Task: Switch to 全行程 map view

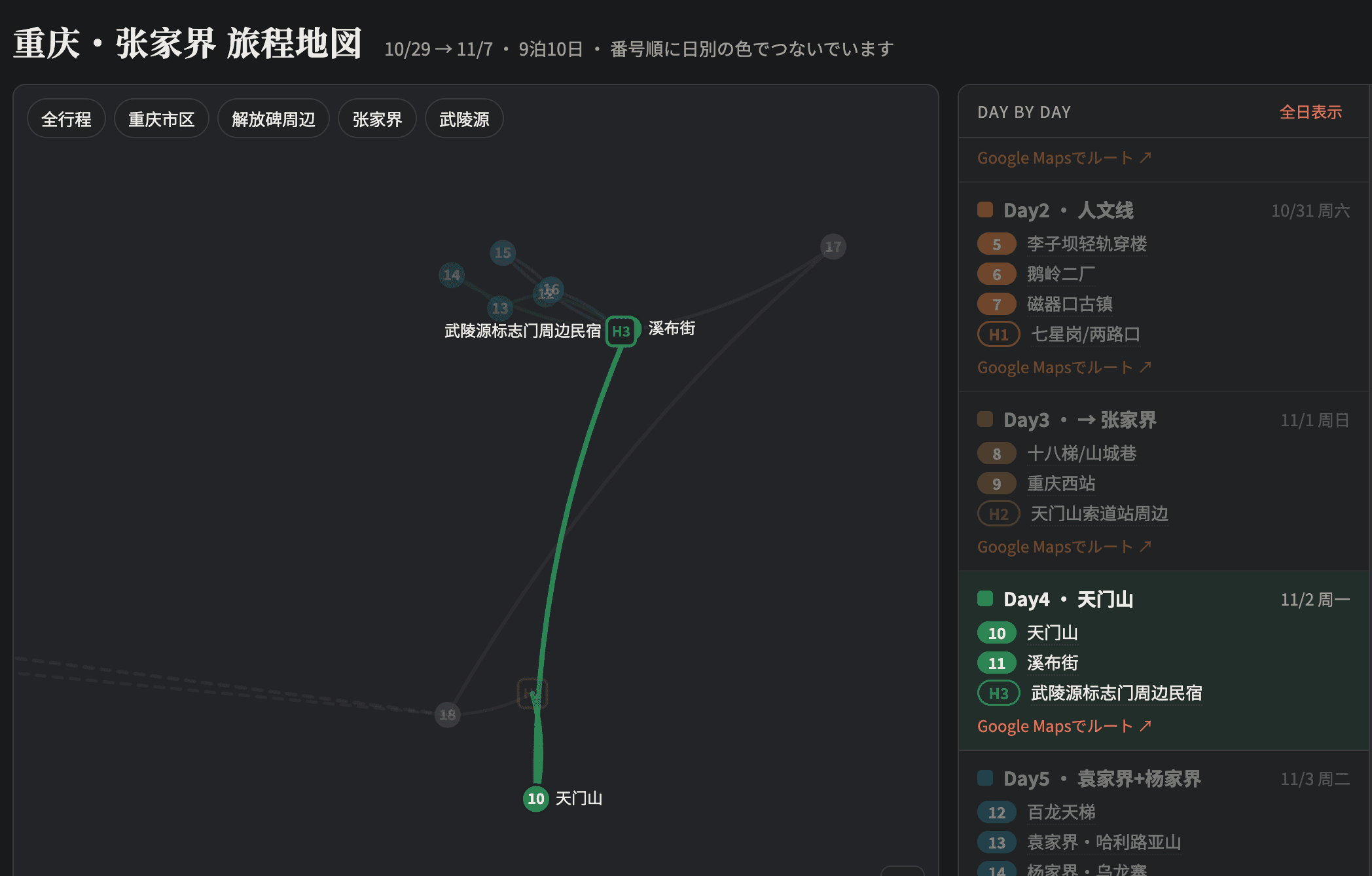Action: click(66, 119)
